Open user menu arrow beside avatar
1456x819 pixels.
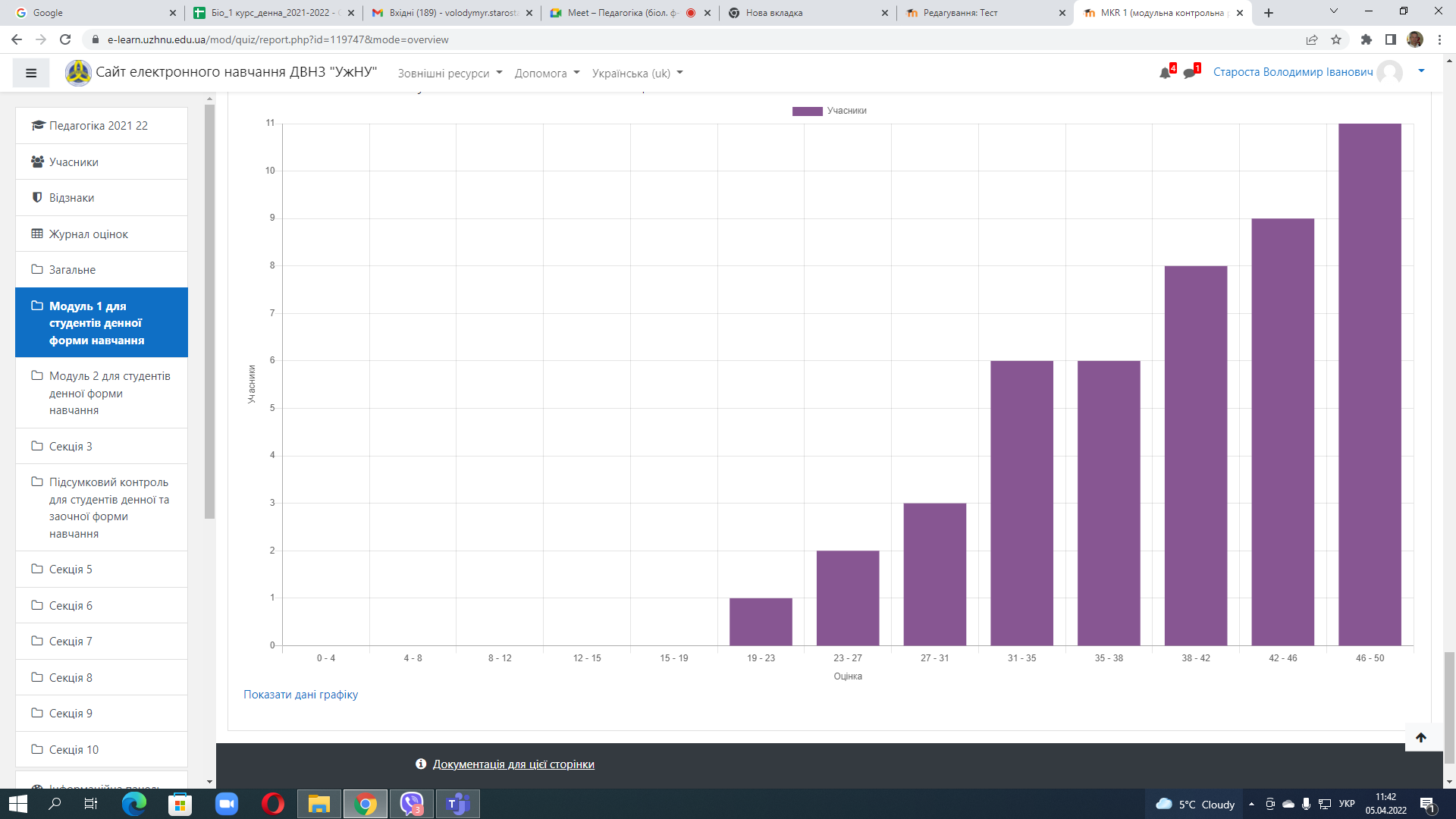tap(1421, 71)
